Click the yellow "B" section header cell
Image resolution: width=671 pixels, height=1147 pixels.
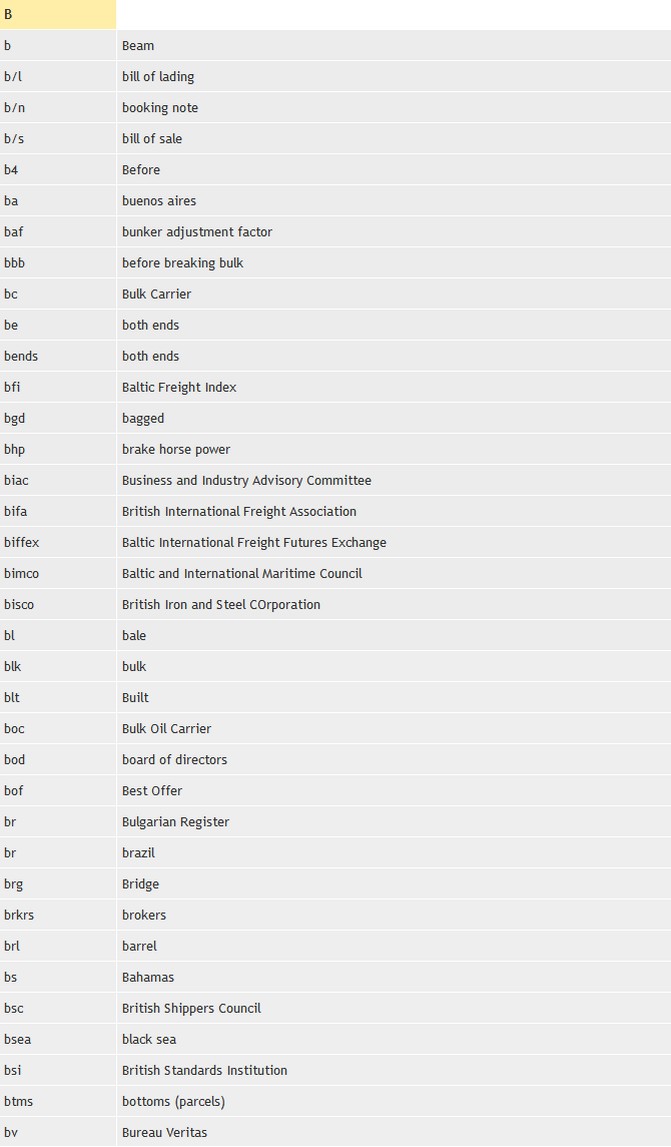[x=57, y=15]
